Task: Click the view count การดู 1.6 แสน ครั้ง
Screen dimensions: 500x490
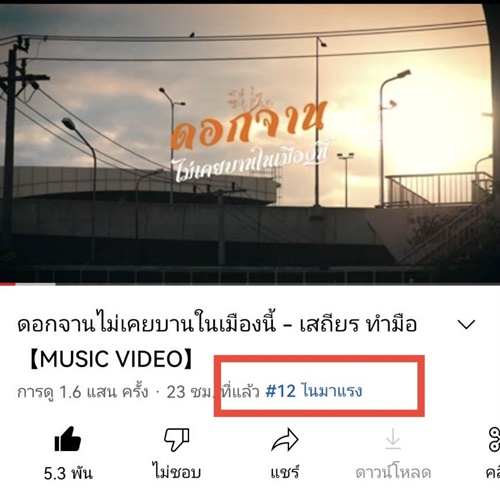Action: 82,392
